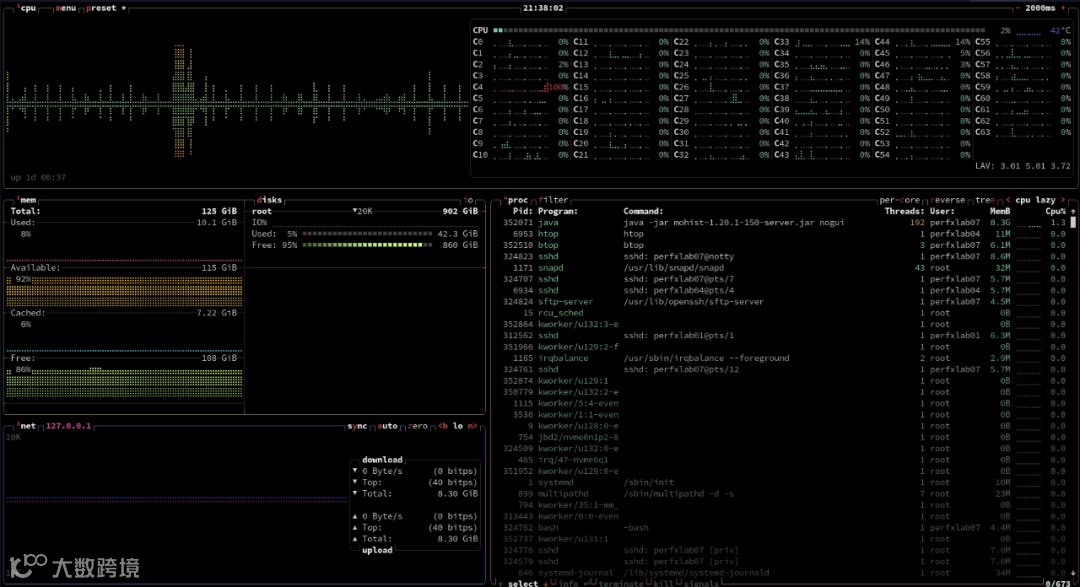Click right arrow beside cpu lazy sort
This screenshot has height=587, width=1080.
1064,200
